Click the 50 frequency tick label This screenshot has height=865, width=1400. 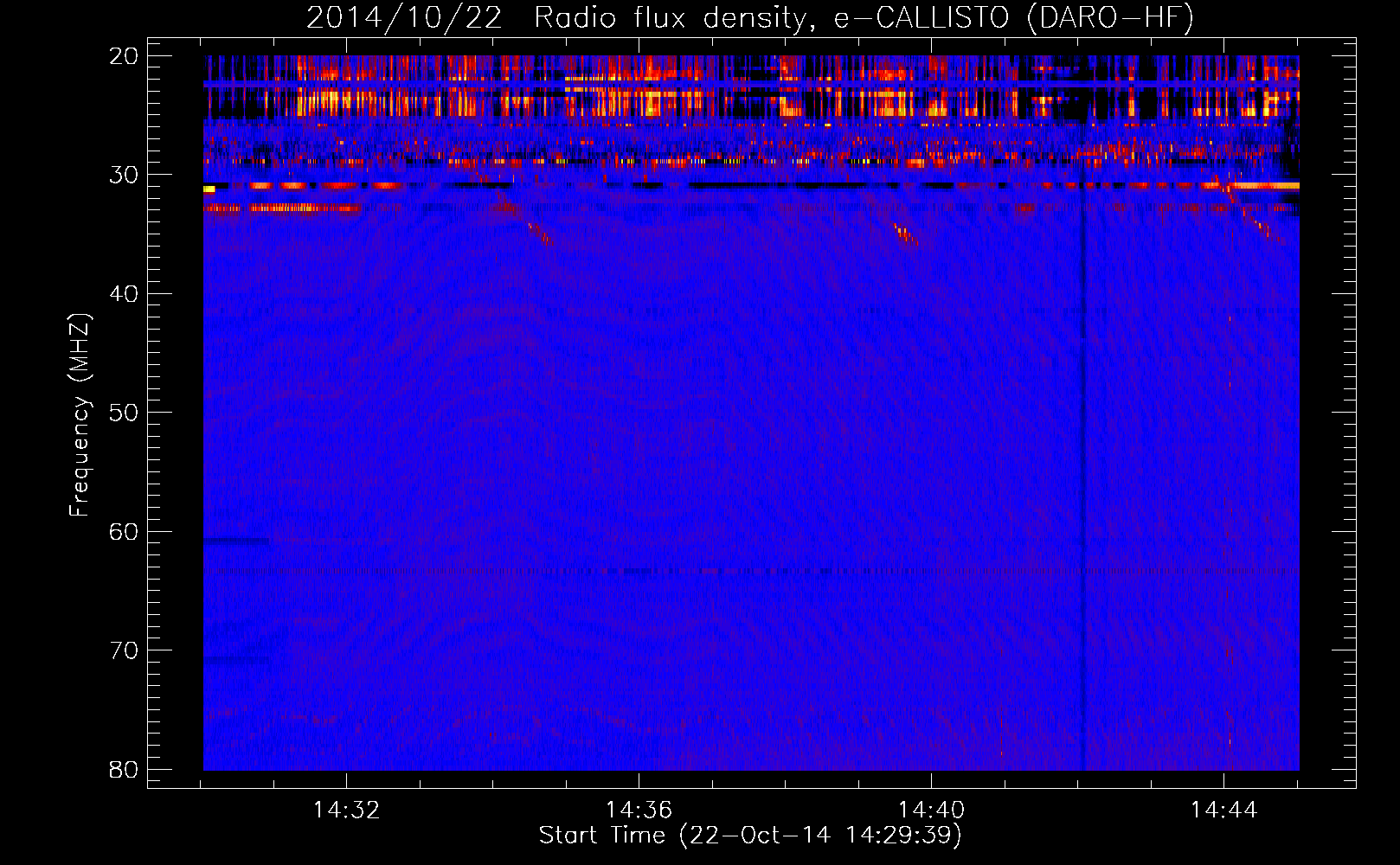(x=124, y=413)
